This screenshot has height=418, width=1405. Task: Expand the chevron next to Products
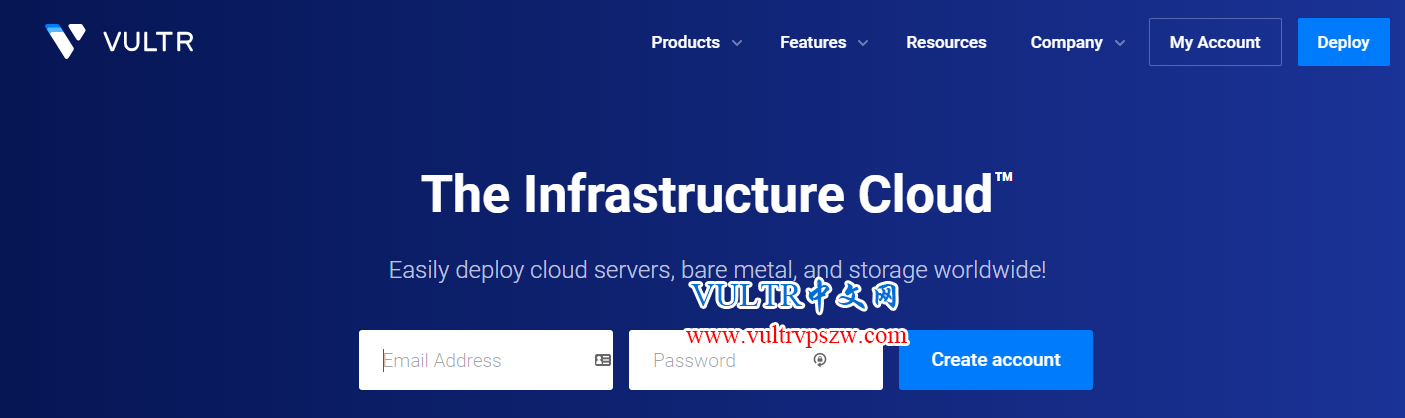click(737, 43)
